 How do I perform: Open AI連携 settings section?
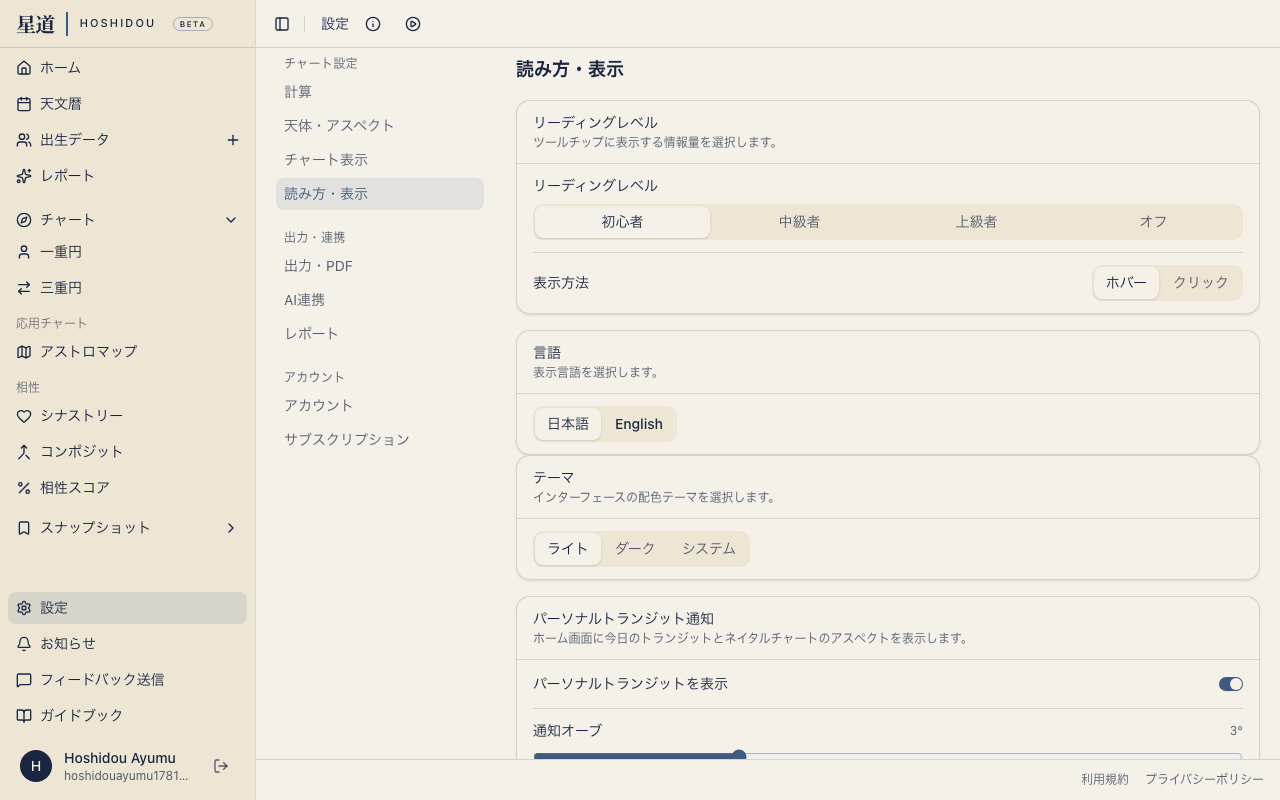tap(380, 300)
